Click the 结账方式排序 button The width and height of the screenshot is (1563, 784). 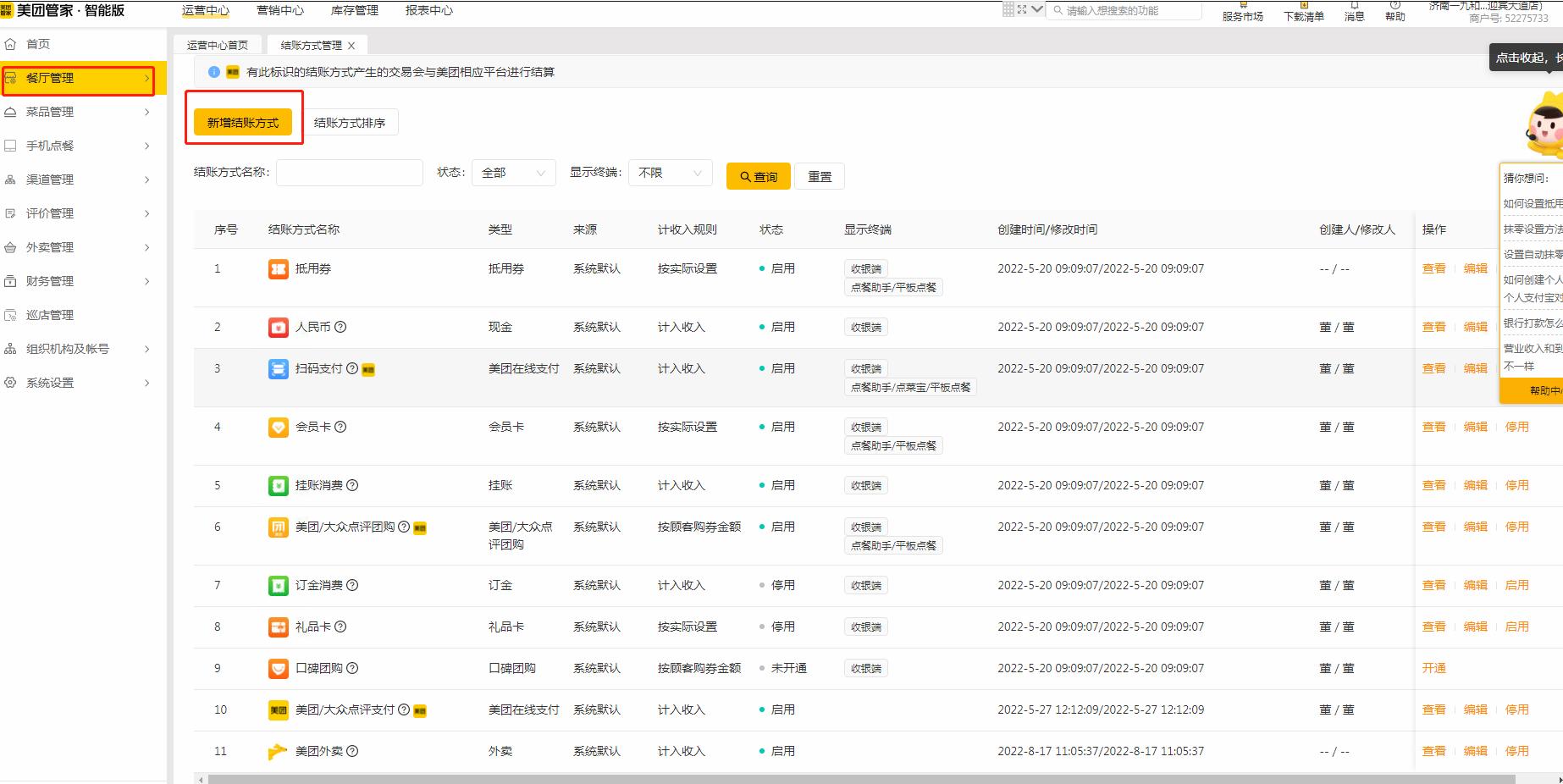350,123
